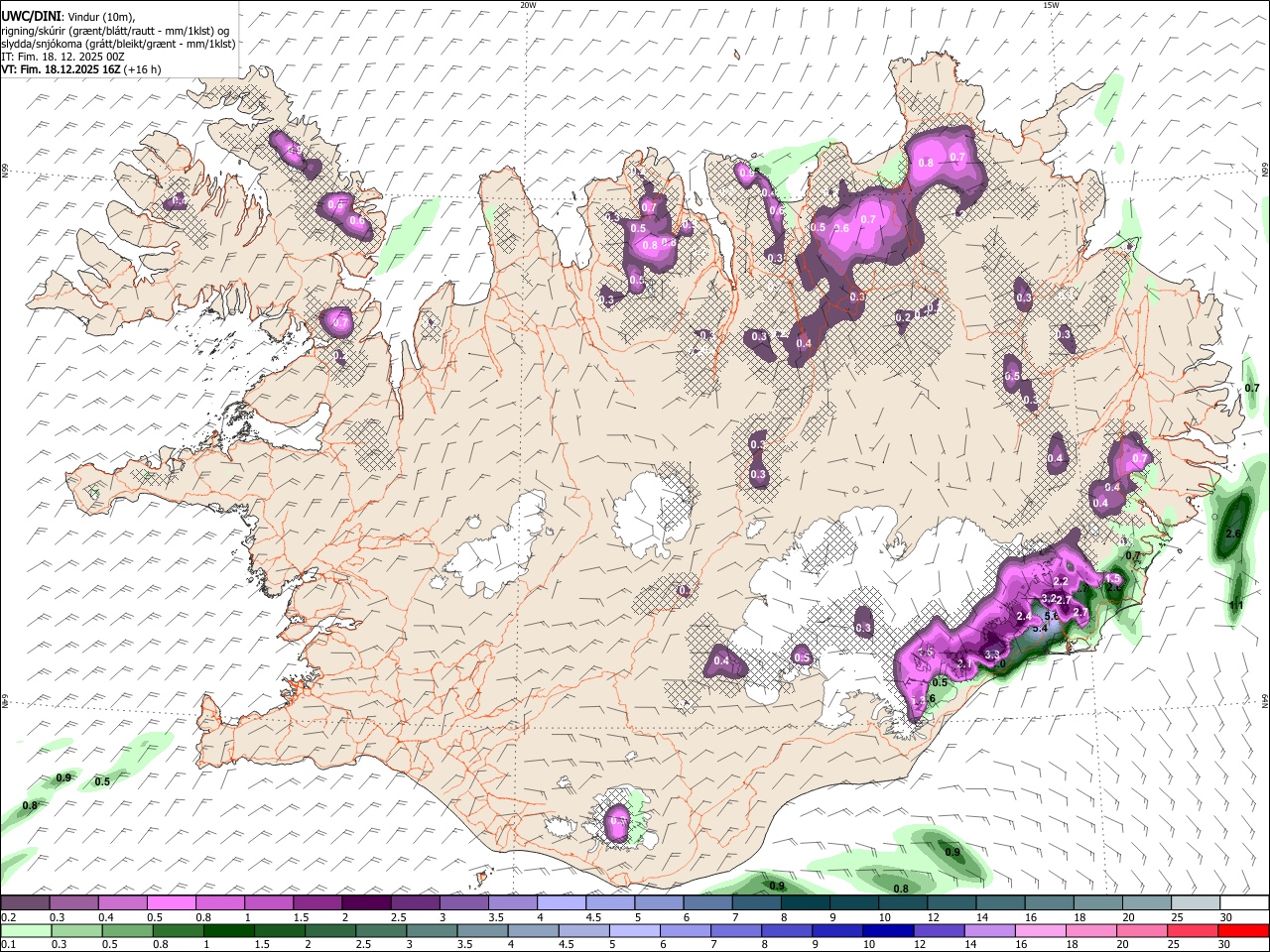Viewport: 1270px width, 952px height.
Task: Click the 'slydda/snjókoma' legend description line
Action: [x=118, y=44]
